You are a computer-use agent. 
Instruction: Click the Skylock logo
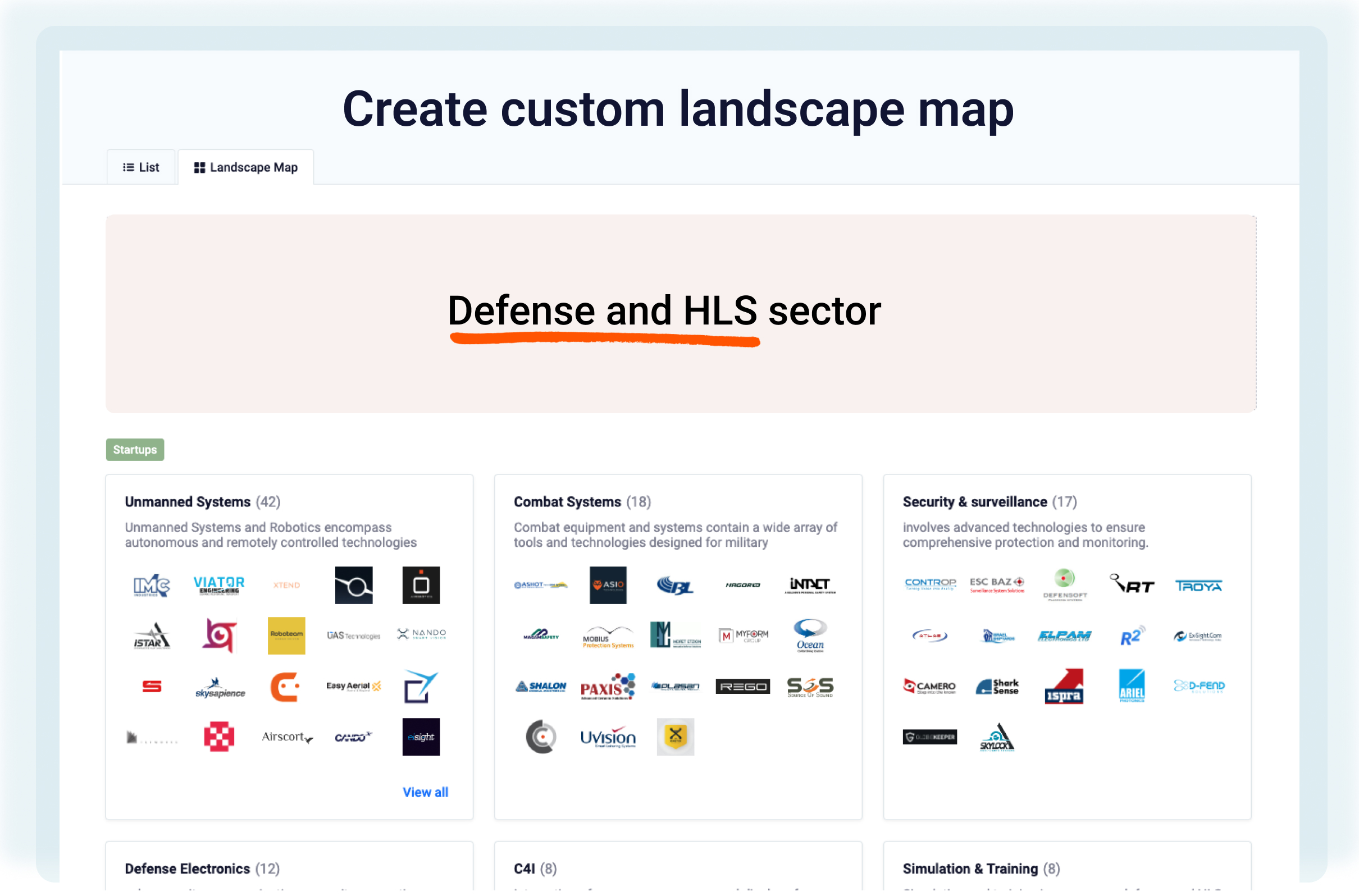[x=997, y=738]
